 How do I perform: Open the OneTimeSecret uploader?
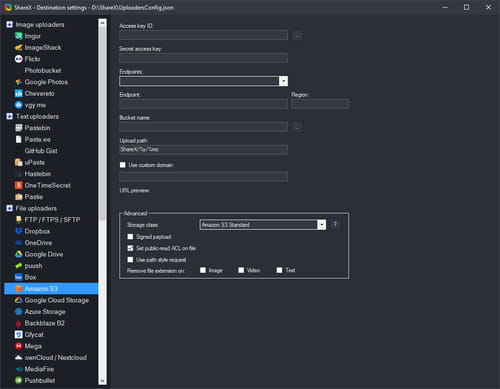click(x=48, y=185)
